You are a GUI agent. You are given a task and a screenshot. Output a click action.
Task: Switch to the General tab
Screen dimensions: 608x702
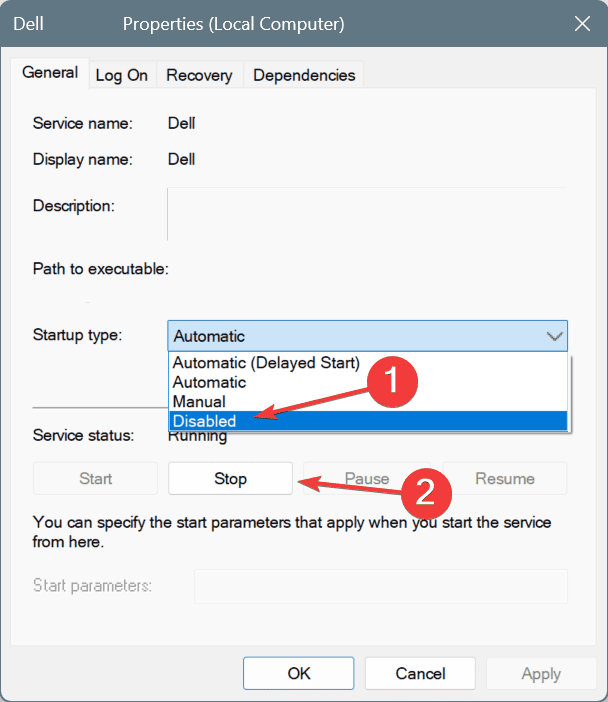(50, 73)
